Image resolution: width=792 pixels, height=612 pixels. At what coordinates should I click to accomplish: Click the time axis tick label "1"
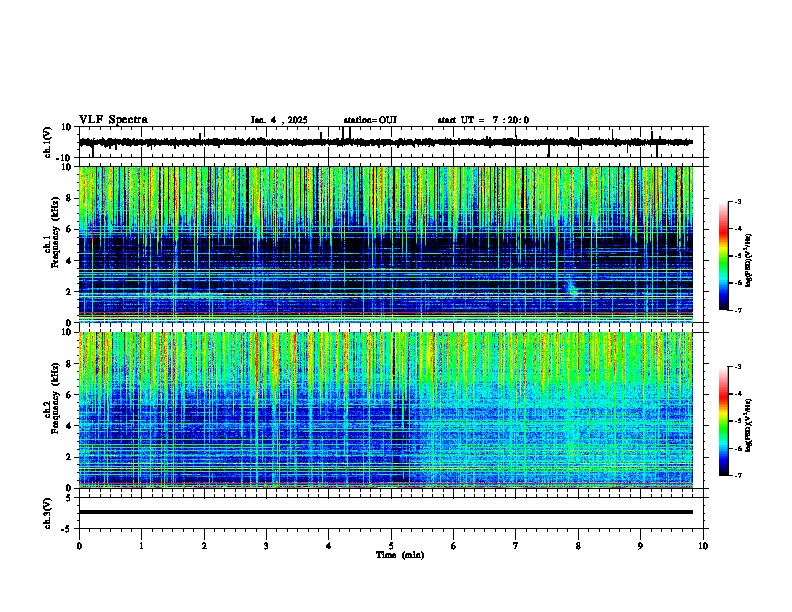(x=141, y=546)
